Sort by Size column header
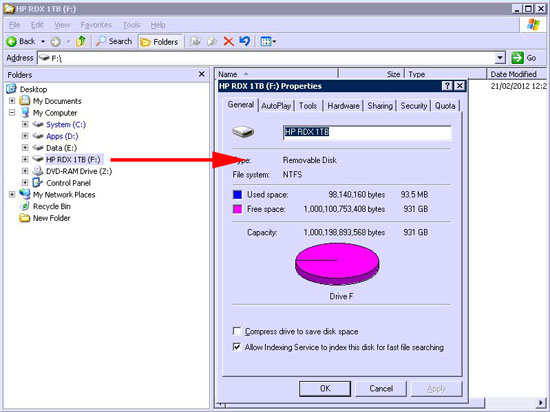This screenshot has width=550, height=412. click(371, 74)
